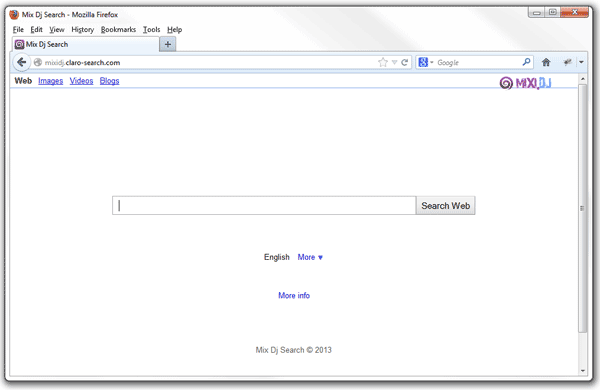600x390 pixels.
Task: Open the Bookmarks menu
Action: click(118, 29)
